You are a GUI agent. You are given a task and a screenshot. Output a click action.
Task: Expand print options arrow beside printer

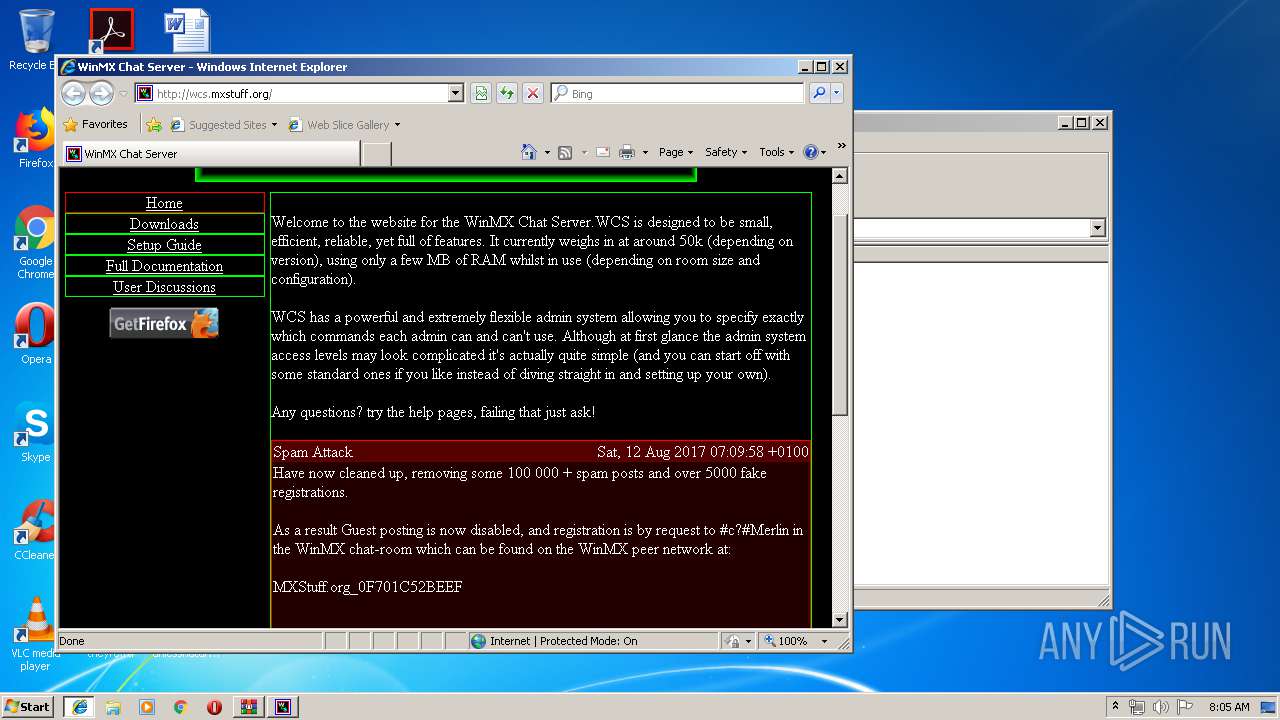click(x=645, y=153)
